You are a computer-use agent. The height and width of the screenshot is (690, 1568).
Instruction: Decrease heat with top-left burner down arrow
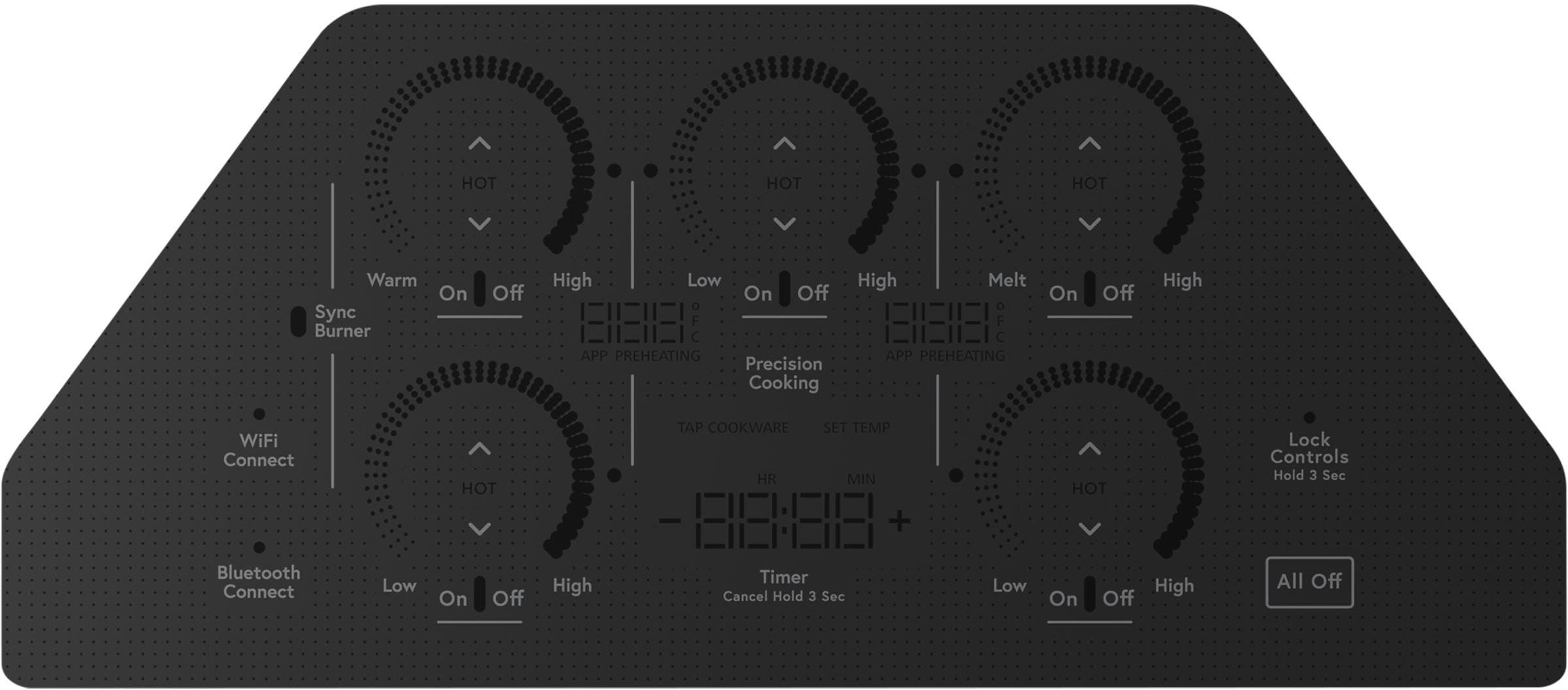480,223
